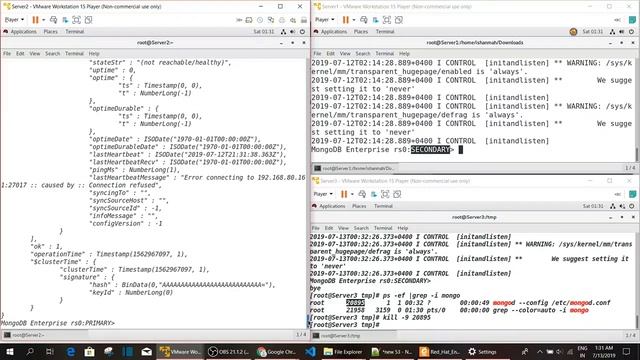Click the rs0:PRIMARY prompt line in Server2 terminal
Screen dimensions: 640x360
pyautogui.click(x=58, y=323)
